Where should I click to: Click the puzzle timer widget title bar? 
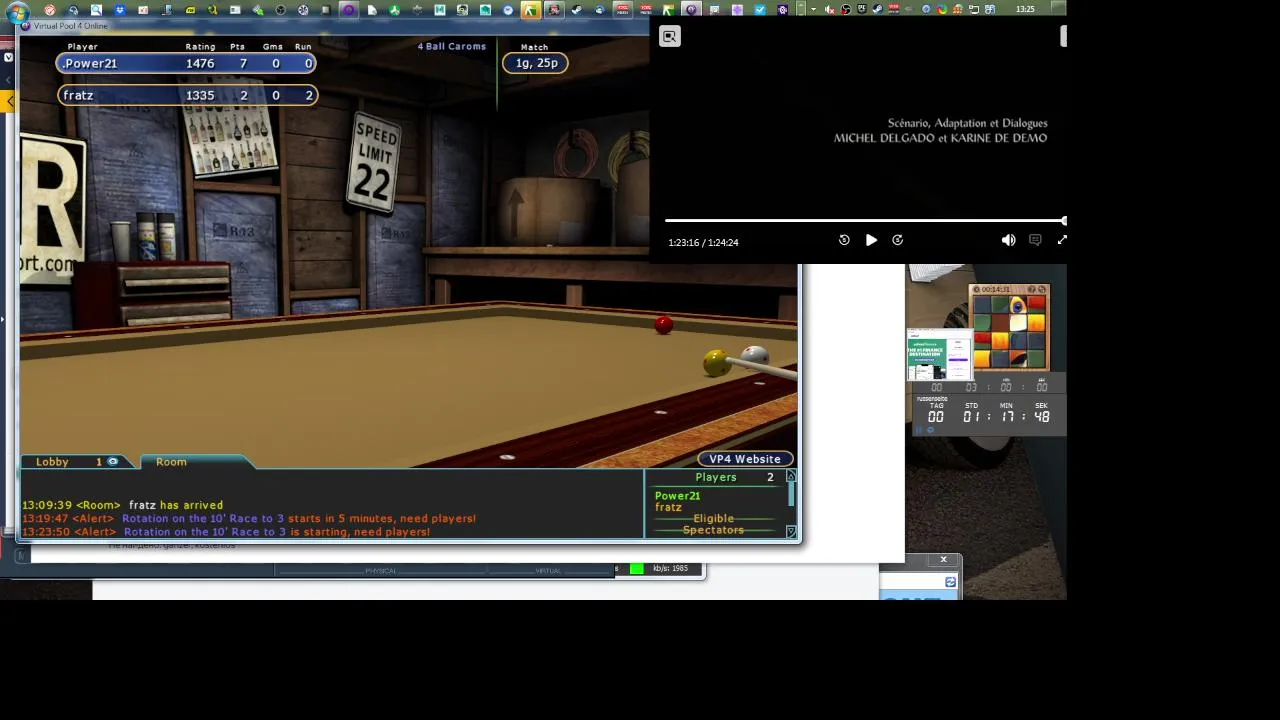click(1009, 290)
